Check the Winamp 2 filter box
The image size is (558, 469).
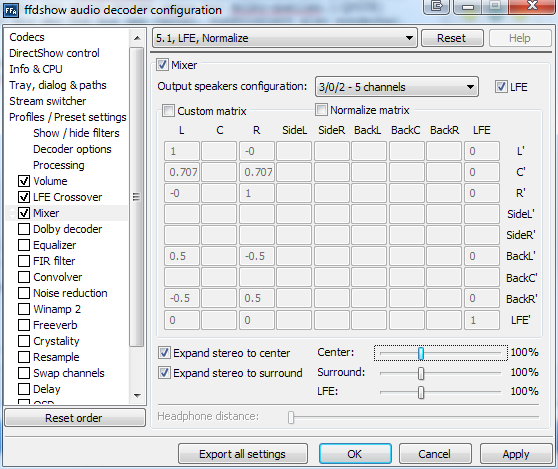click(x=24, y=309)
